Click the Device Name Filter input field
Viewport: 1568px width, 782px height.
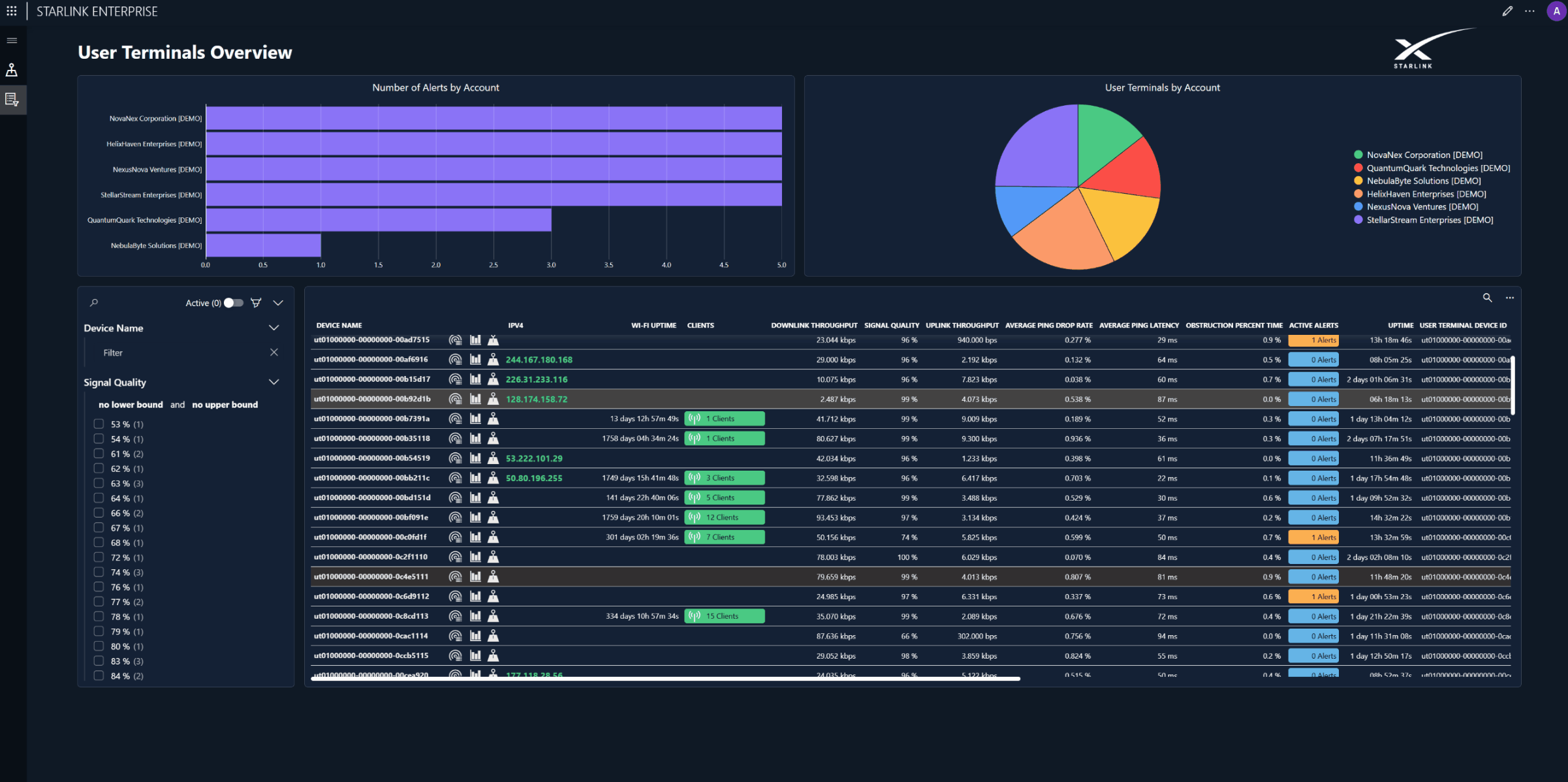(183, 352)
